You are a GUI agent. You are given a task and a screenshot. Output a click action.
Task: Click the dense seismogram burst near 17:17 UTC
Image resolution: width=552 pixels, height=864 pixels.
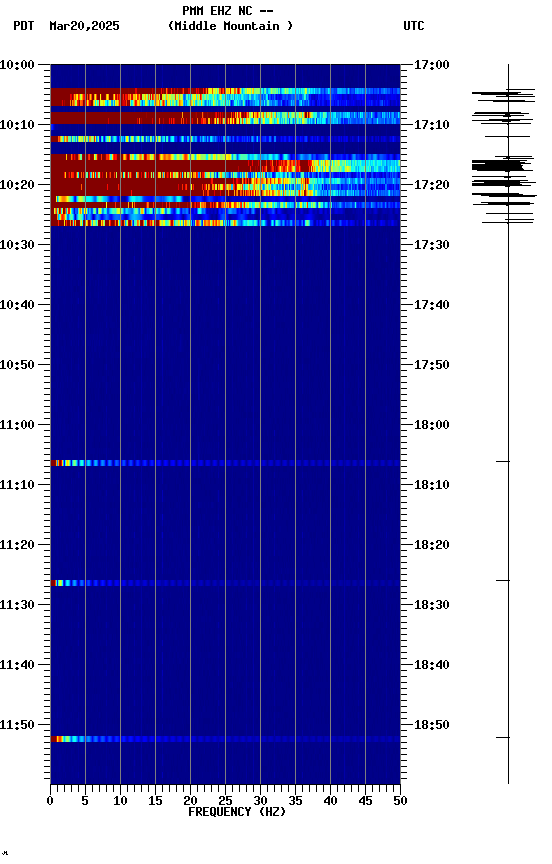[x=499, y=165]
